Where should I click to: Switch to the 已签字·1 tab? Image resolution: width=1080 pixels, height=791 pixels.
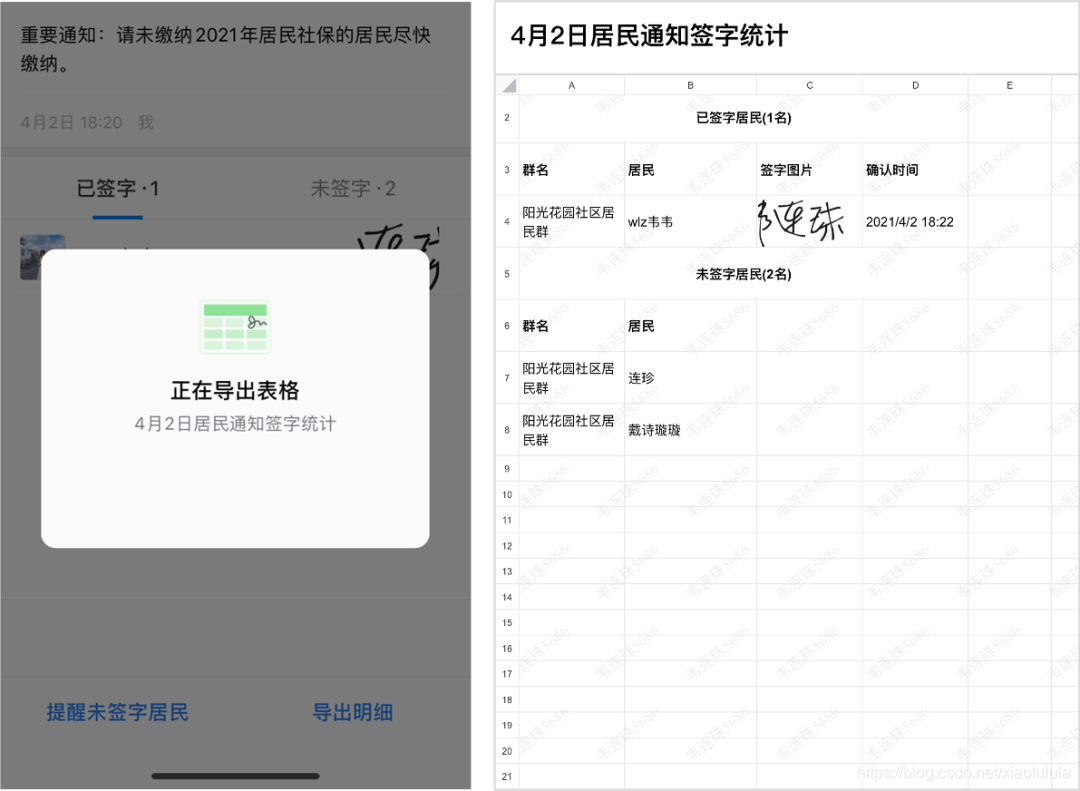coord(118,188)
